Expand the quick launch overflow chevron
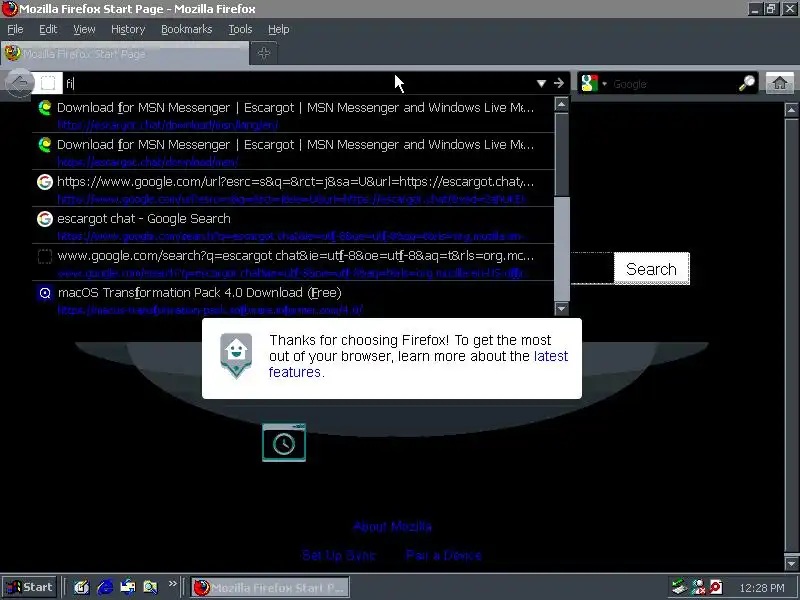This screenshot has height=600, width=800. coord(172,584)
